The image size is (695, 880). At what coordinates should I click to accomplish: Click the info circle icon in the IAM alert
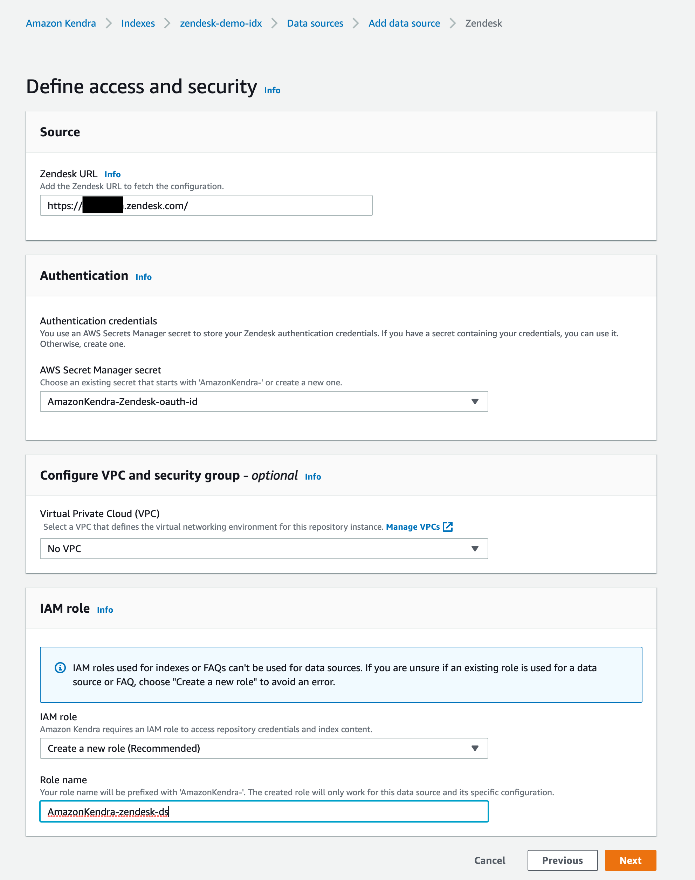point(60,668)
